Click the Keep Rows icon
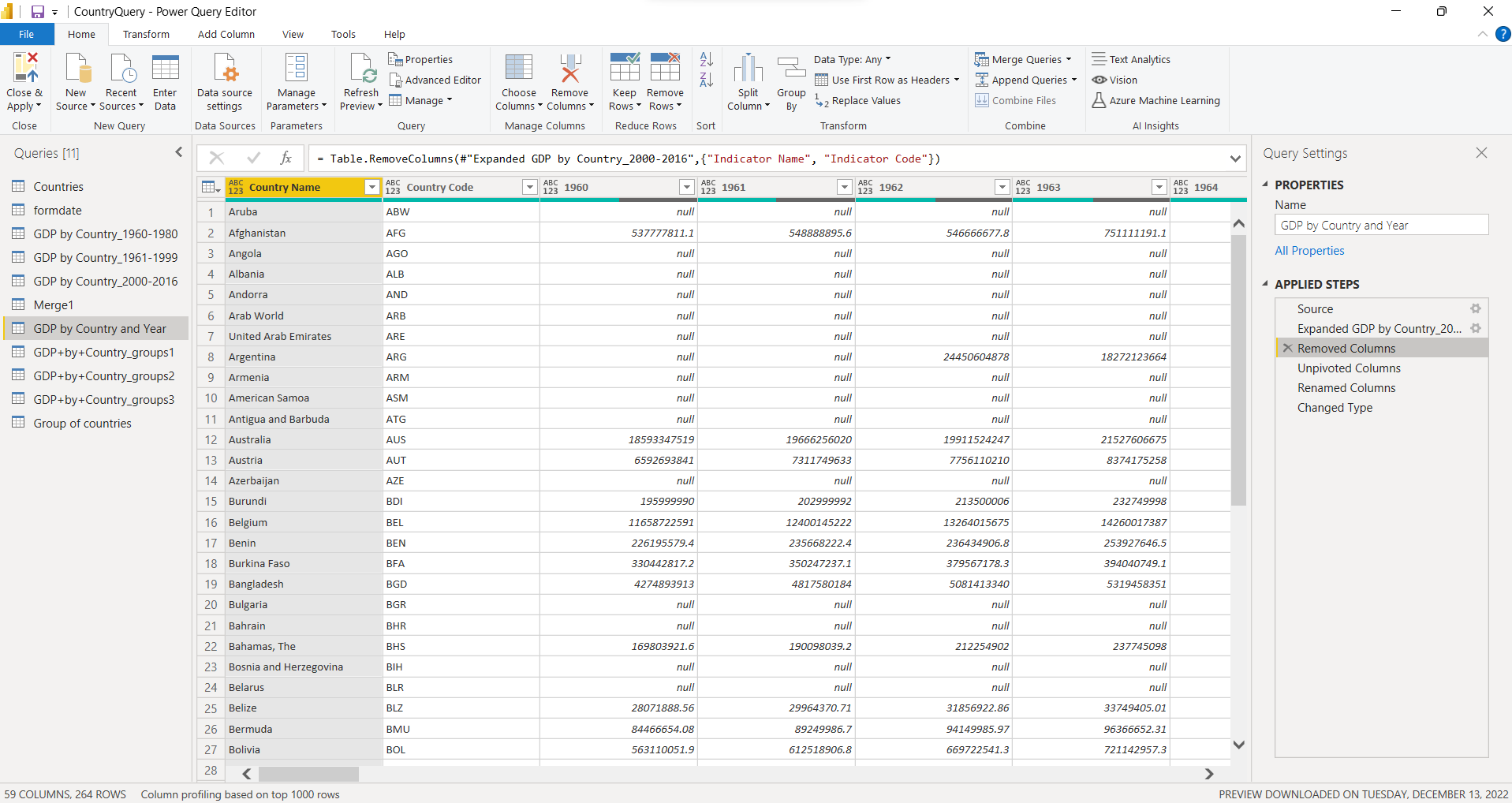The width and height of the screenshot is (1512, 803). 624,68
